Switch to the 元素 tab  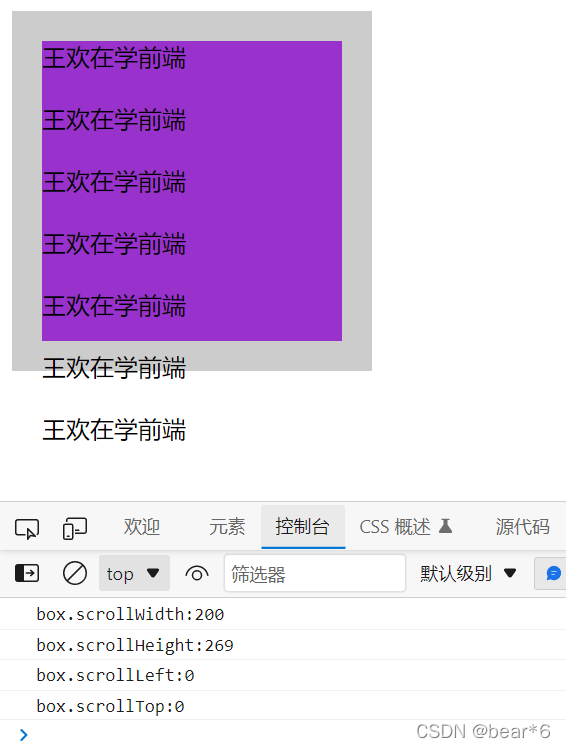(x=227, y=527)
